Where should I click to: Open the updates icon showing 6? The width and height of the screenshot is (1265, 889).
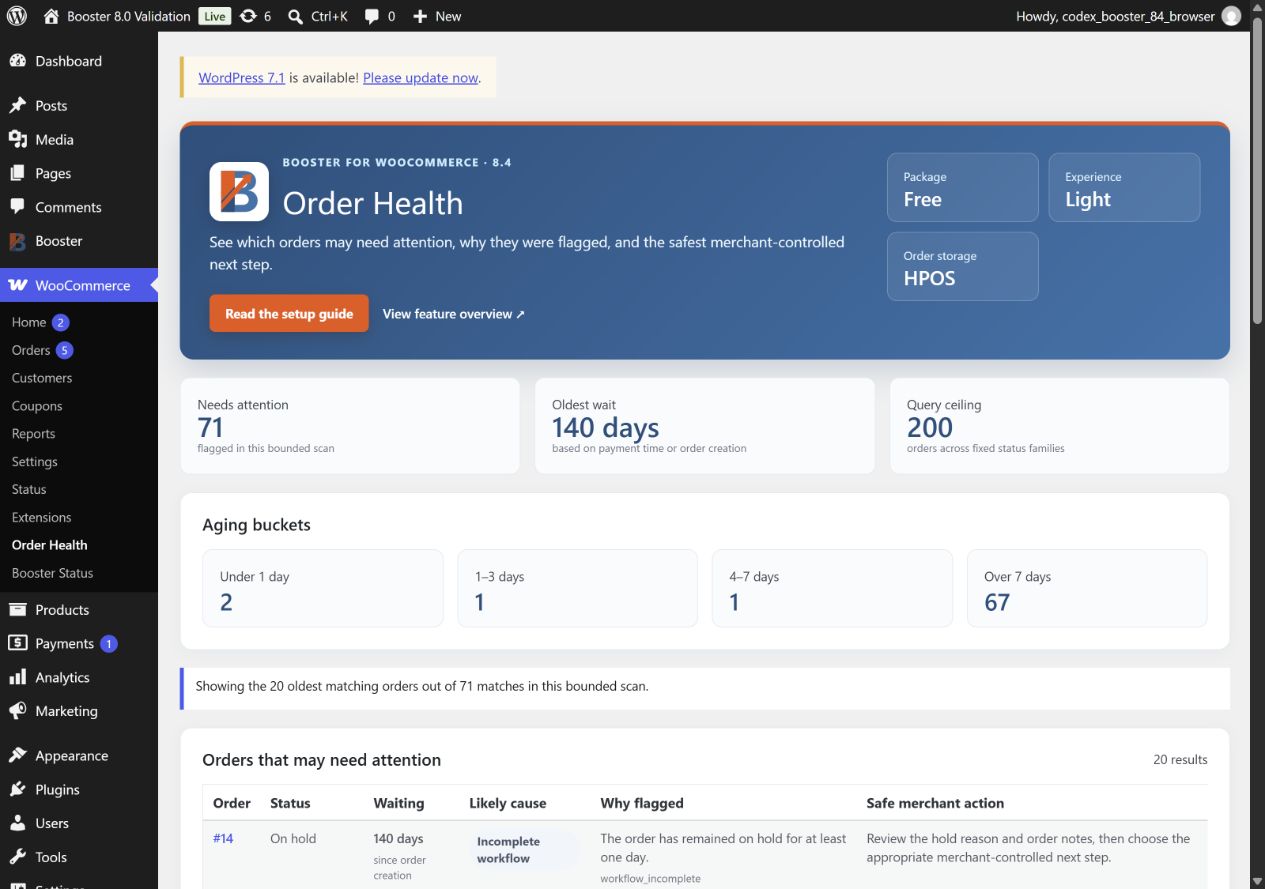(248, 16)
